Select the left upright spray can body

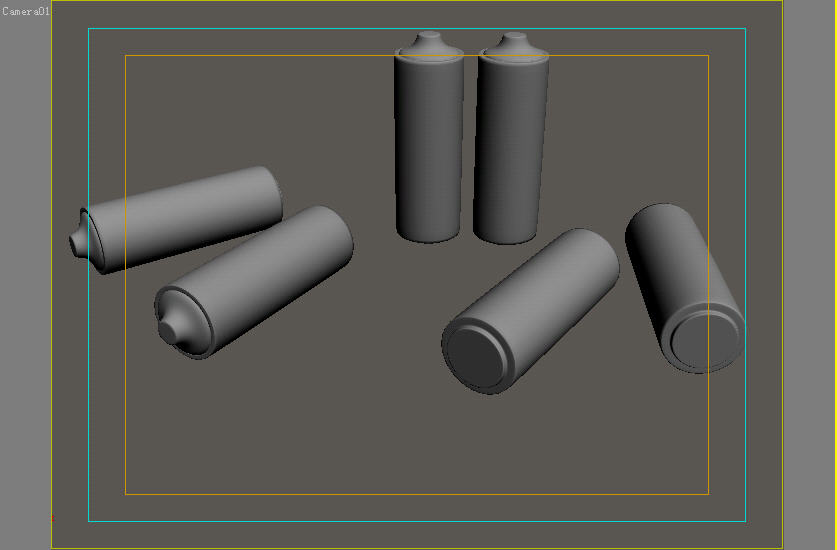tap(429, 150)
